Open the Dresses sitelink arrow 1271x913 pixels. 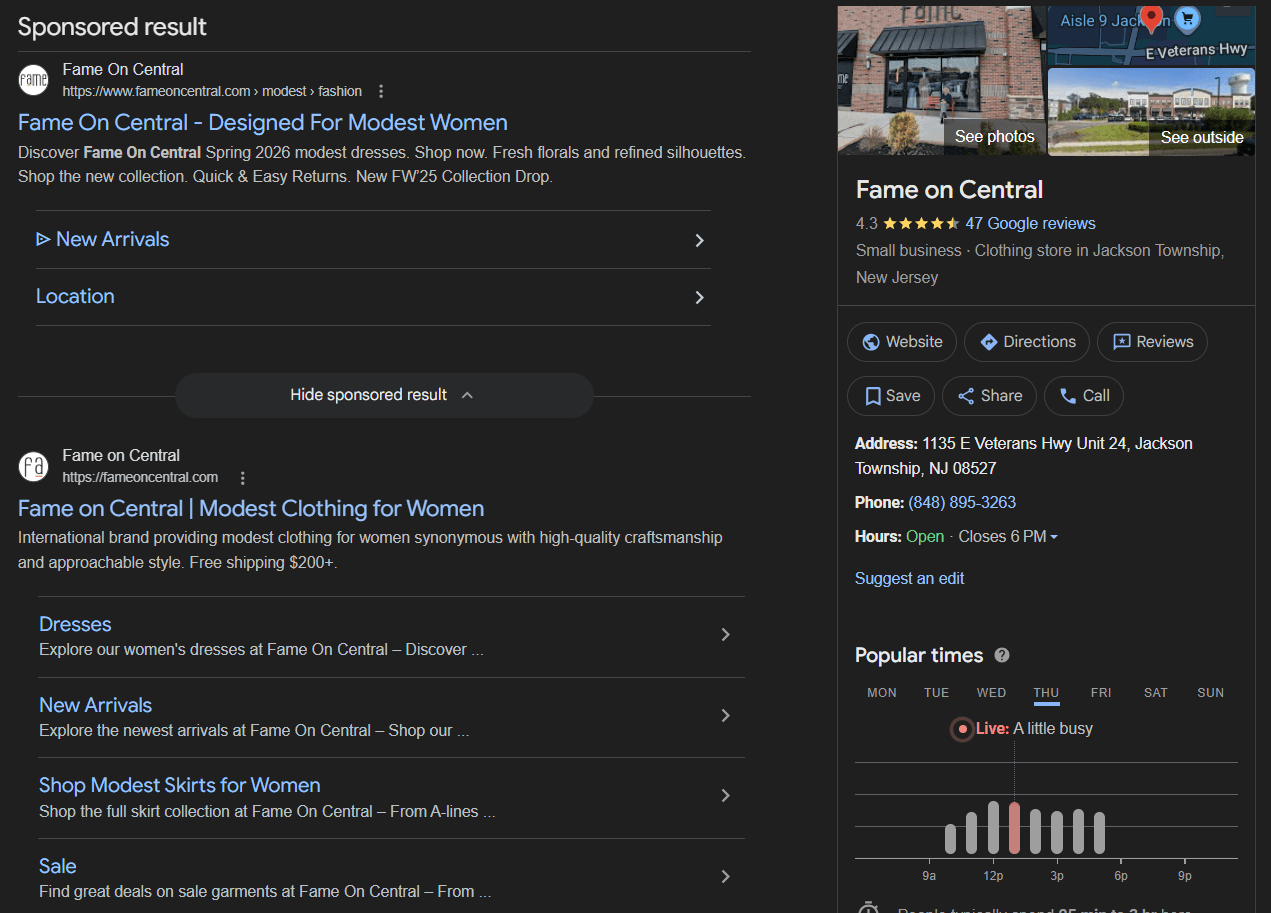coord(725,635)
